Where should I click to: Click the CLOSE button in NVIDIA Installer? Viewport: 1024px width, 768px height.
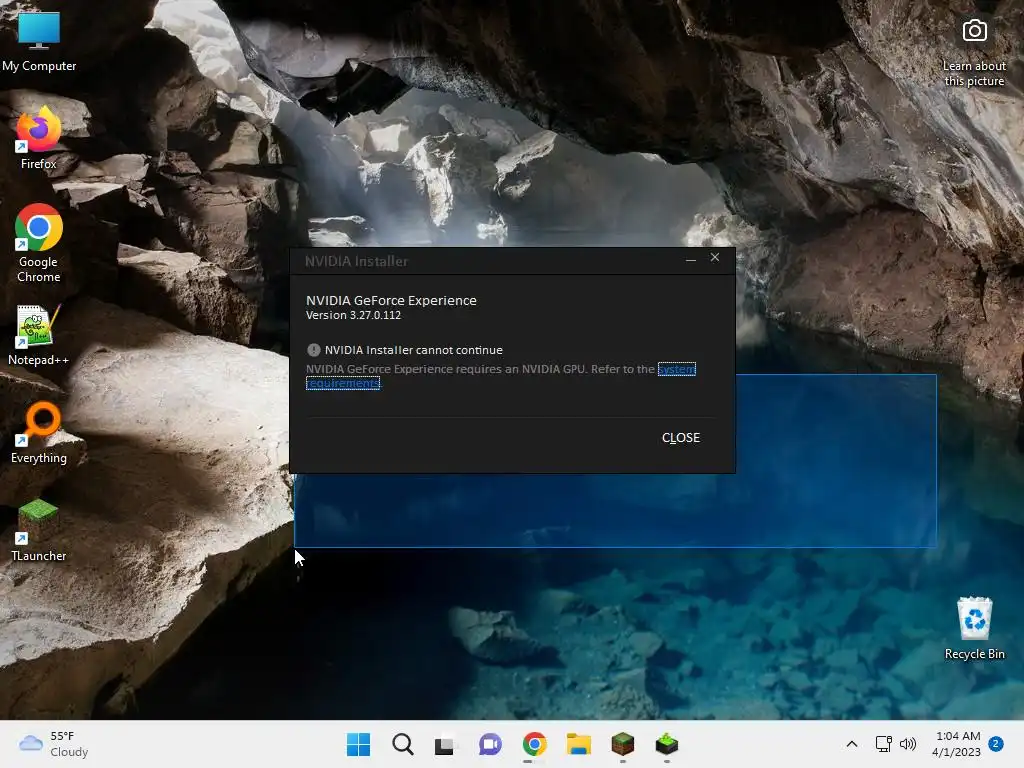pyautogui.click(x=680, y=438)
